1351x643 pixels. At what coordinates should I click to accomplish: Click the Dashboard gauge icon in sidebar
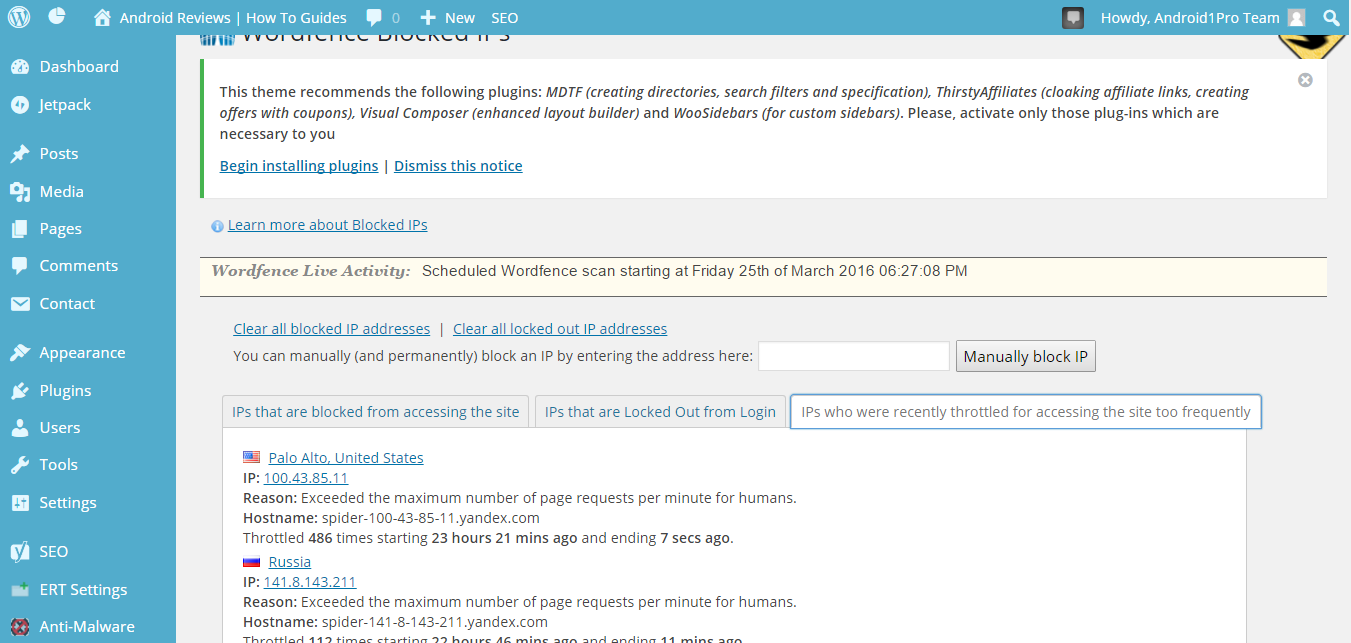20,67
